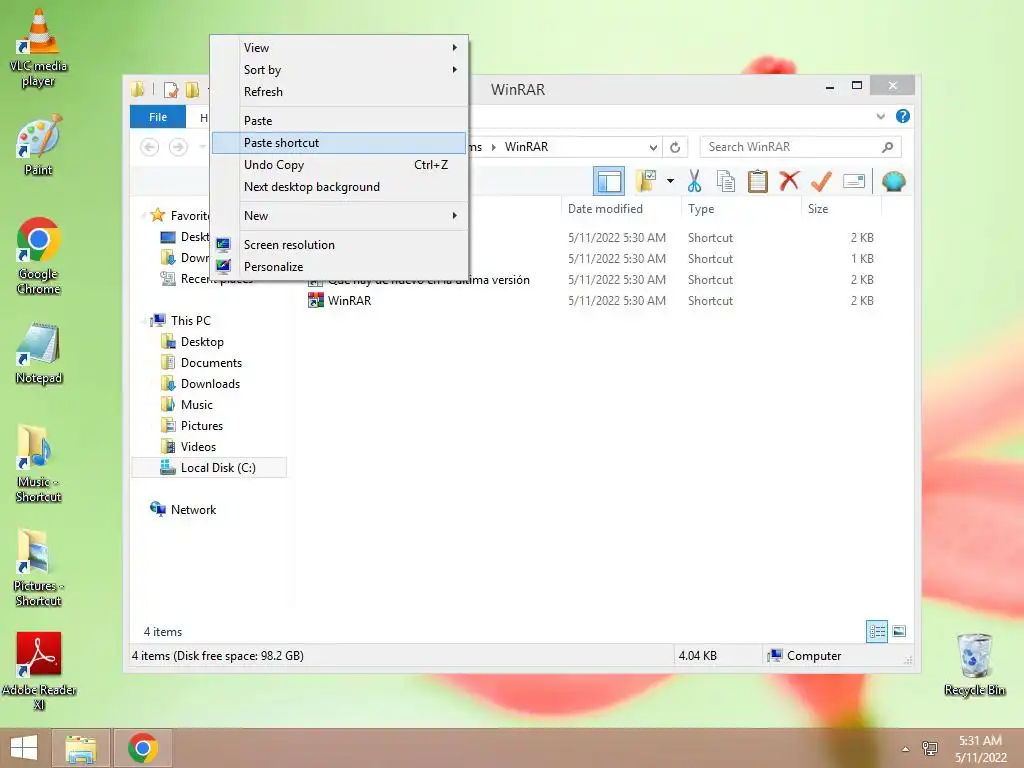Click the Paste clipboard icon in toolbar
Viewport: 1024px width, 768px height.
tap(758, 182)
